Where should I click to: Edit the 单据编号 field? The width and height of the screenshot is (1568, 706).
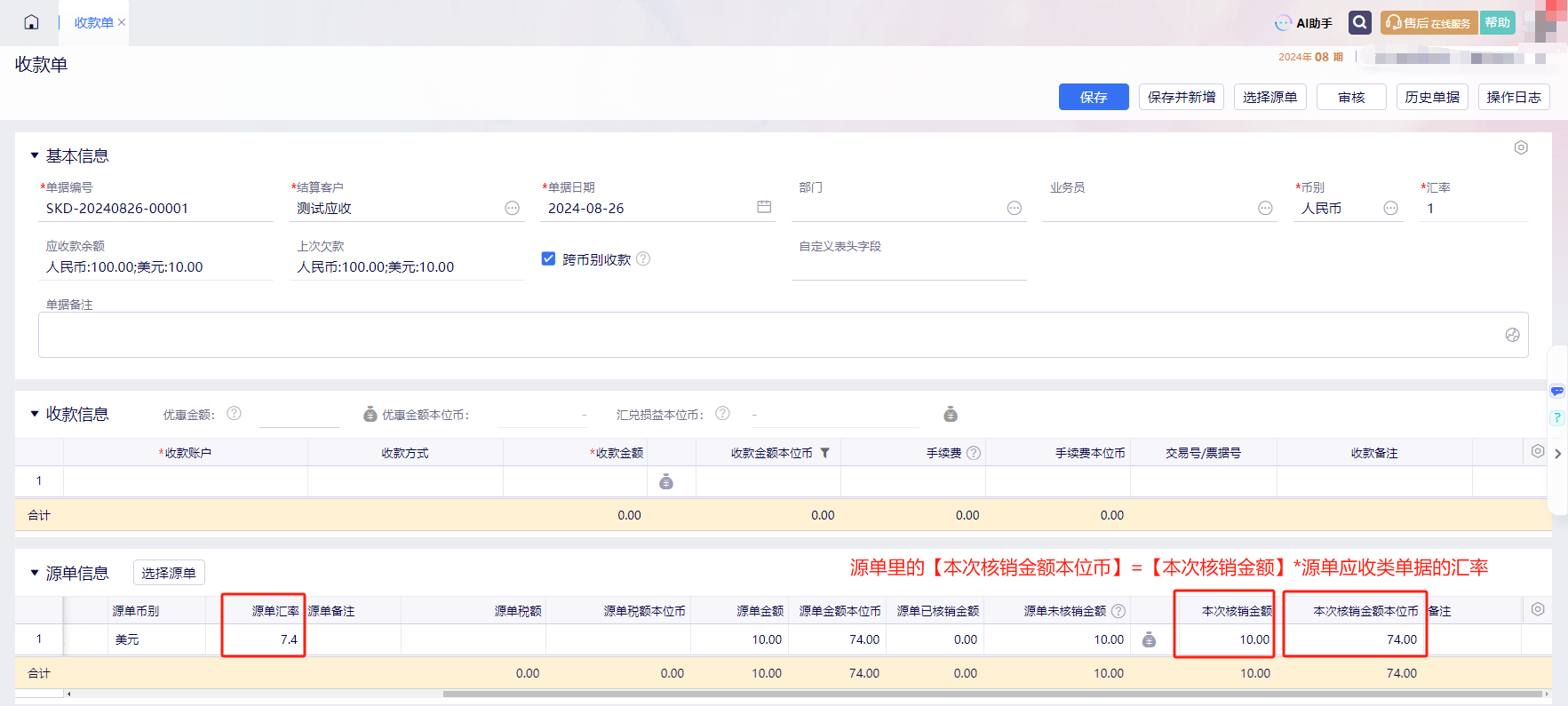(x=155, y=209)
